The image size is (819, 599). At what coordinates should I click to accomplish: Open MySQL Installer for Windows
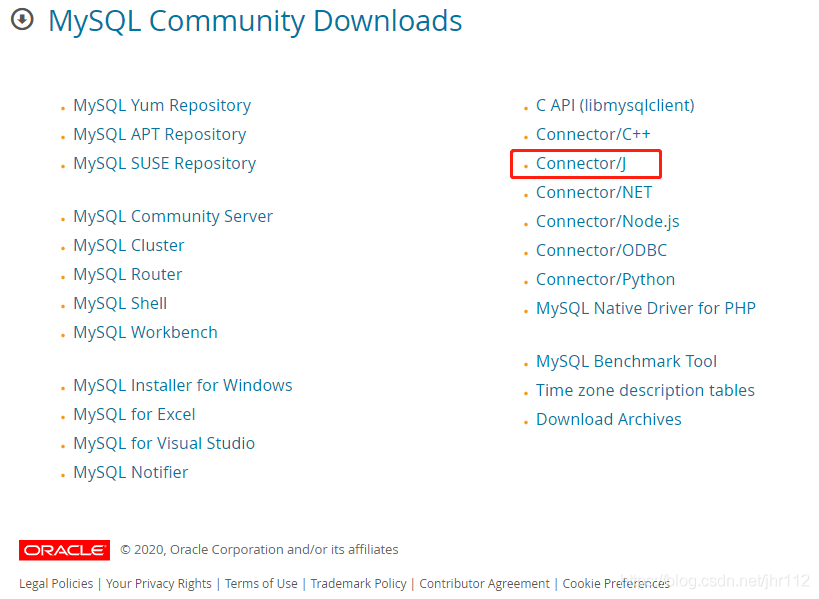[183, 385]
